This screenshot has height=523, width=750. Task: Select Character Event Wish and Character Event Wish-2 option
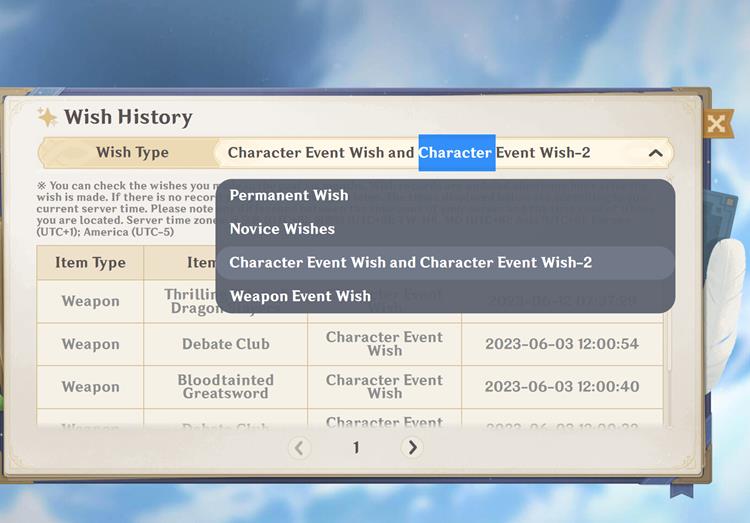(x=445, y=262)
